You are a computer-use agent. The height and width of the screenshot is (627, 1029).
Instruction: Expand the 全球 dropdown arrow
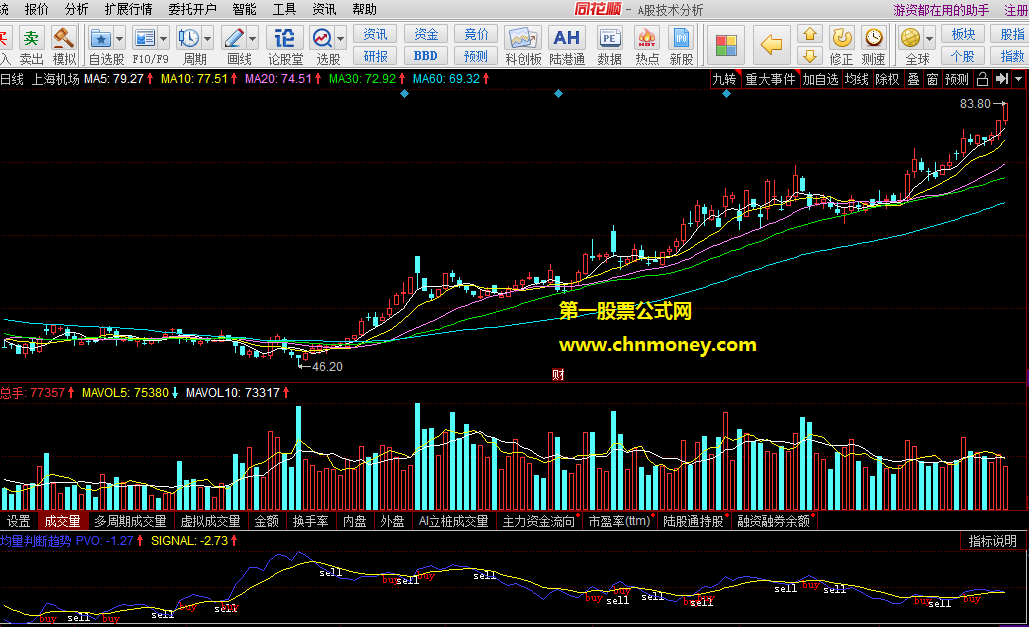[929, 39]
